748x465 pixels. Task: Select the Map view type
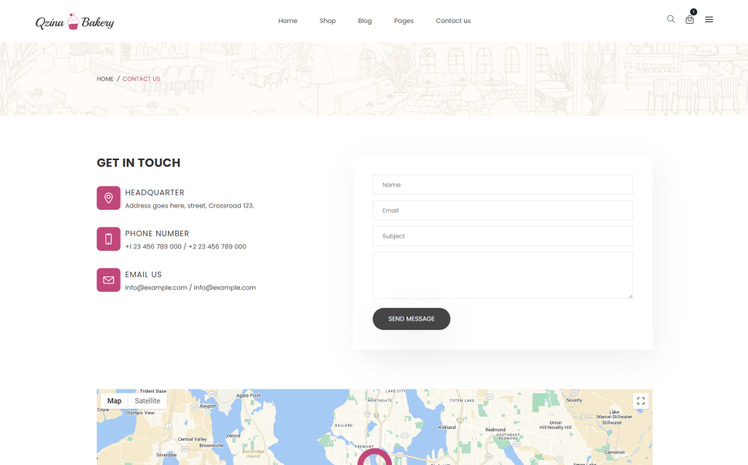(x=114, y=401)
